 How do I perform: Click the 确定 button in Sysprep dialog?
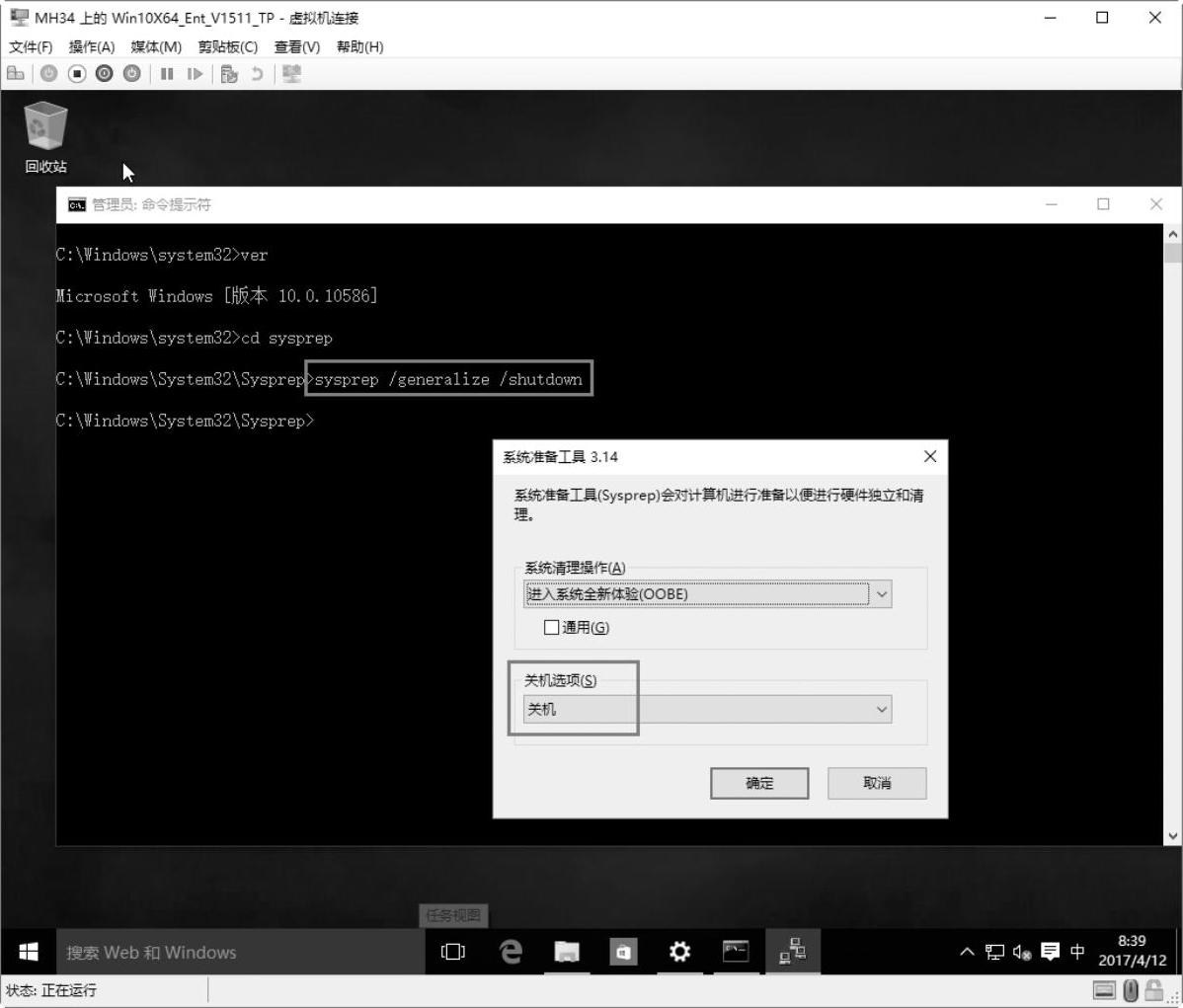758,783
